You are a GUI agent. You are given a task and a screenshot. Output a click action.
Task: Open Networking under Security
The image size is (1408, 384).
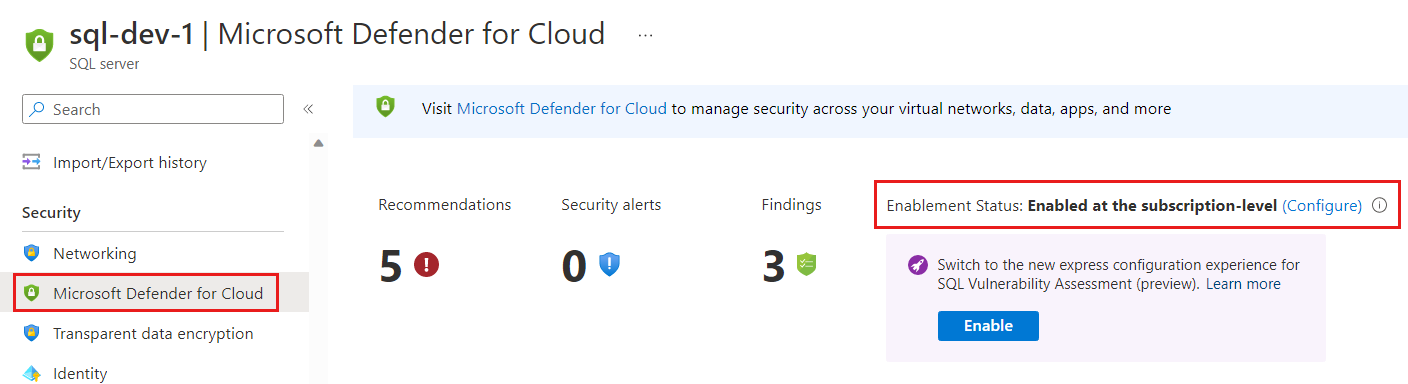pyautogui.click(x=95, y=254)
